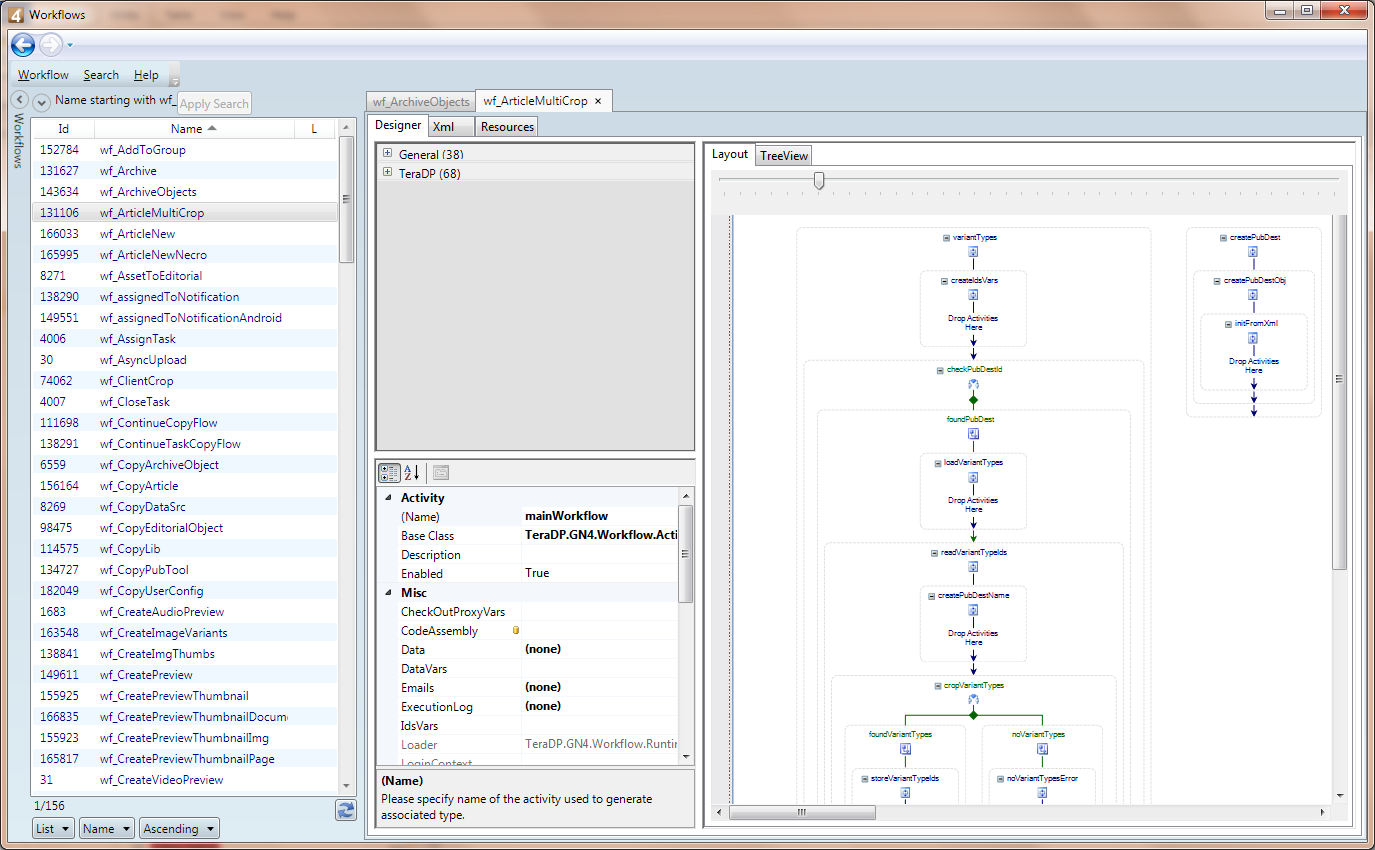Click the layout zoom slider thumb
The image size is (1375, 850).
tap(819, 180)
